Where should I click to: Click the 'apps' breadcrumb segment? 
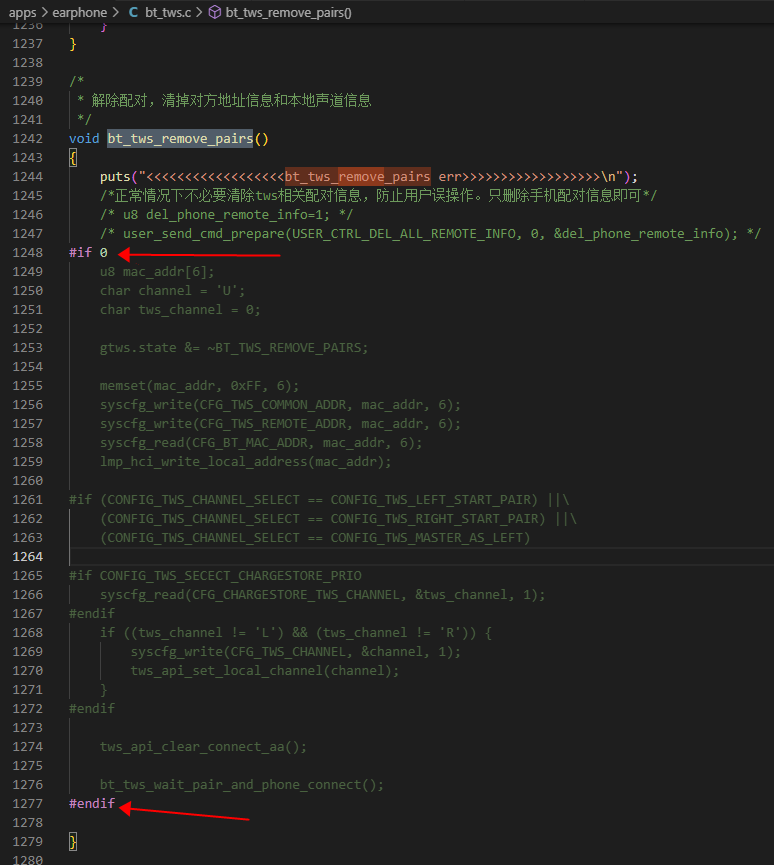tap(22, 12)
